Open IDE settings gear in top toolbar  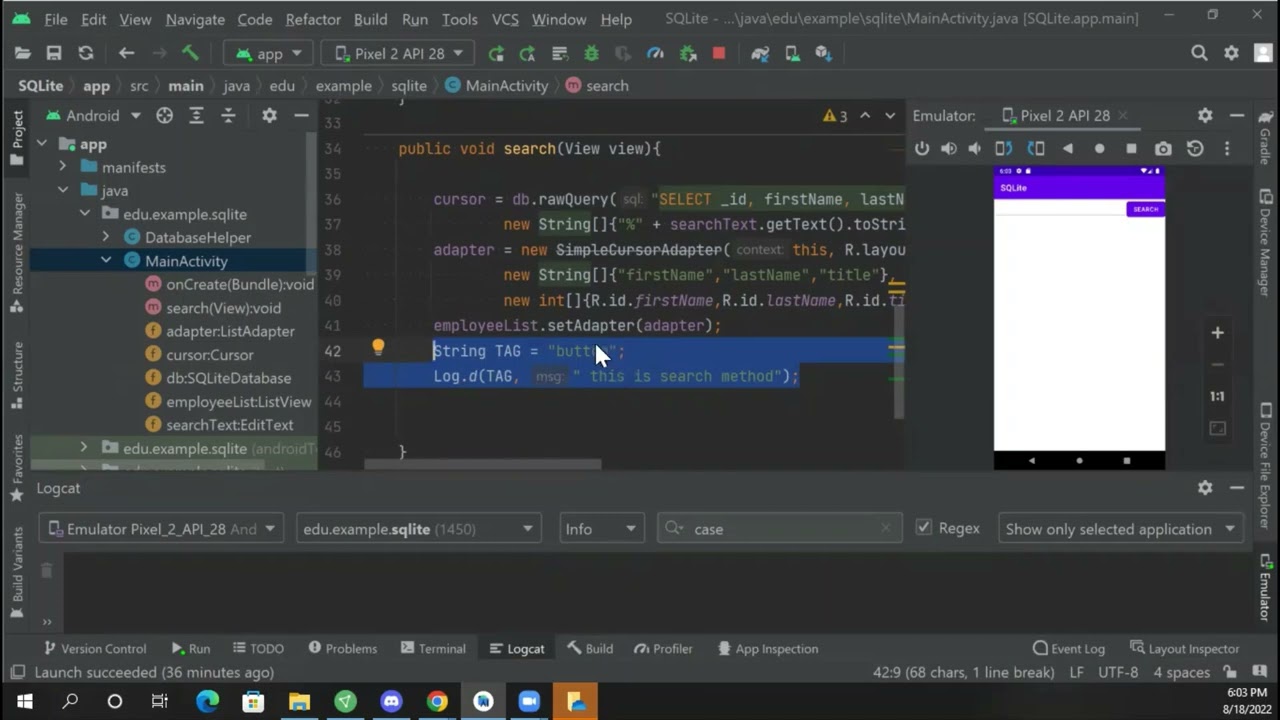coord(1231,54)
